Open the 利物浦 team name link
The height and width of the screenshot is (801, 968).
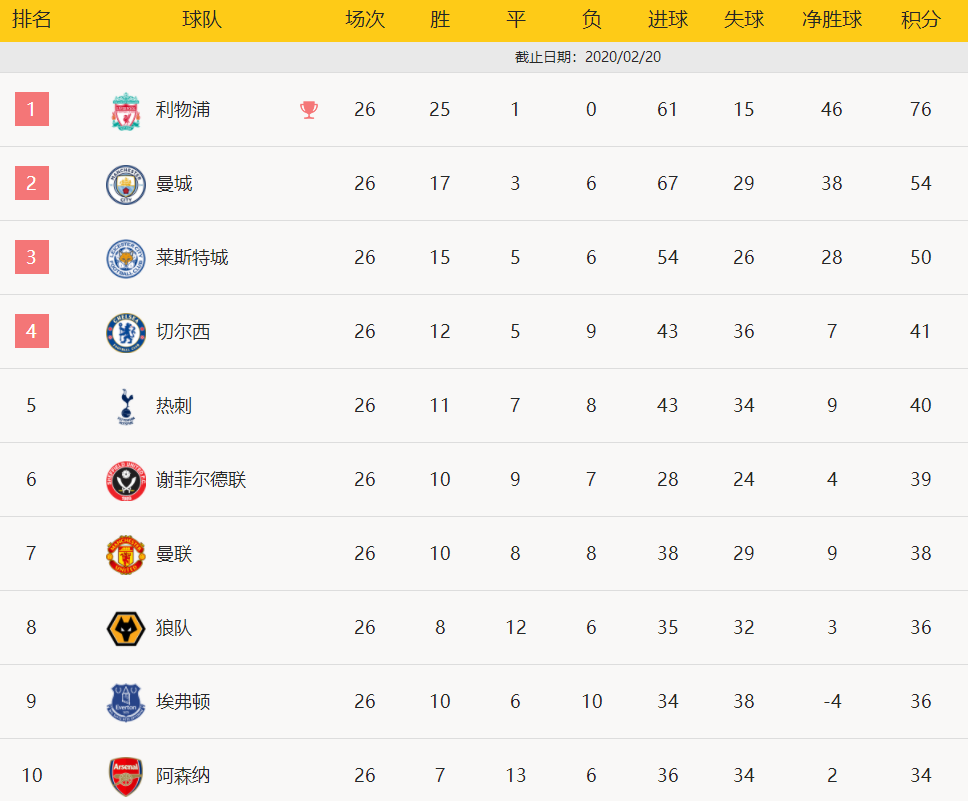click(x=183, y=109)
